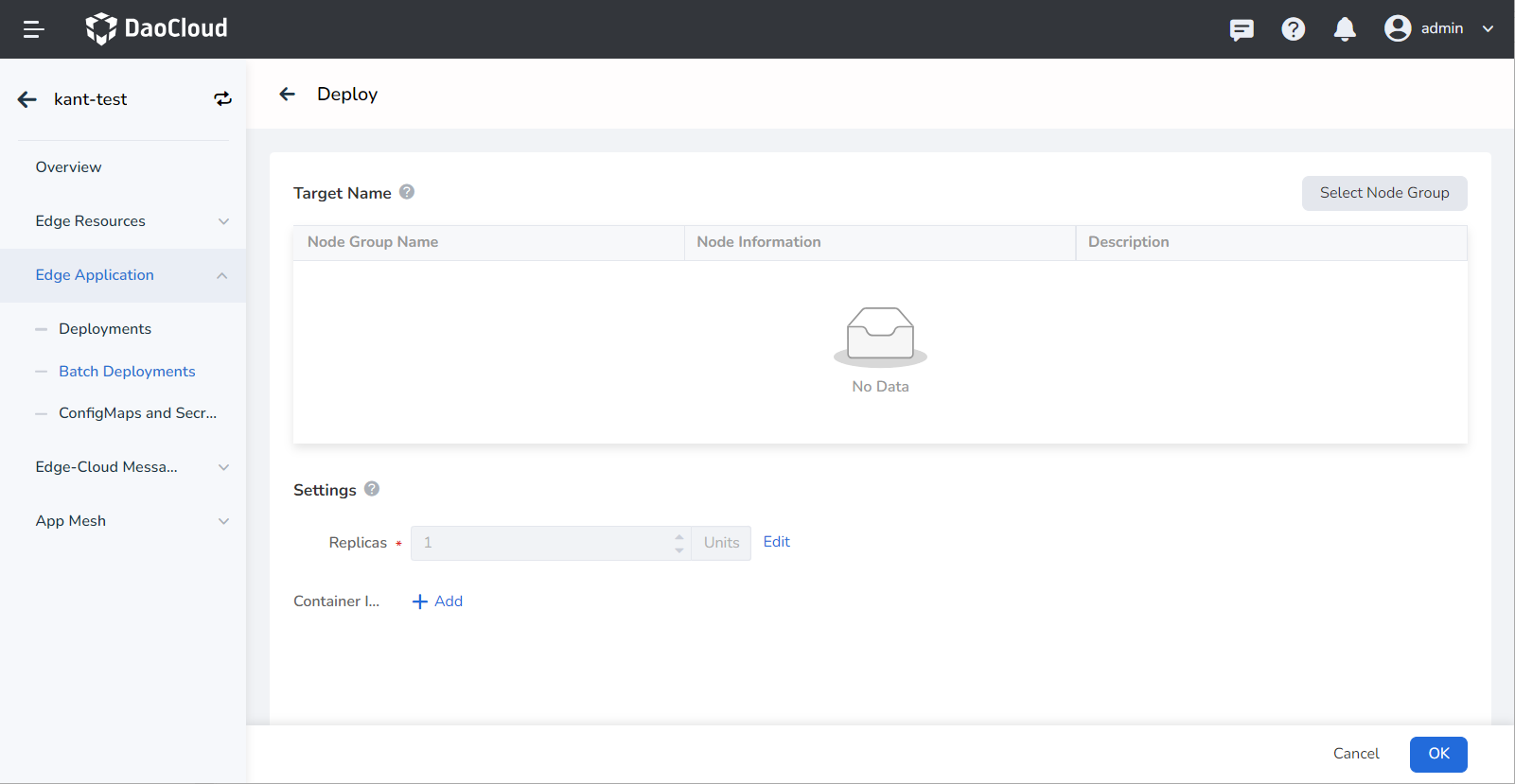Click the back arrow next to Deploy

[x=288, y=94]
